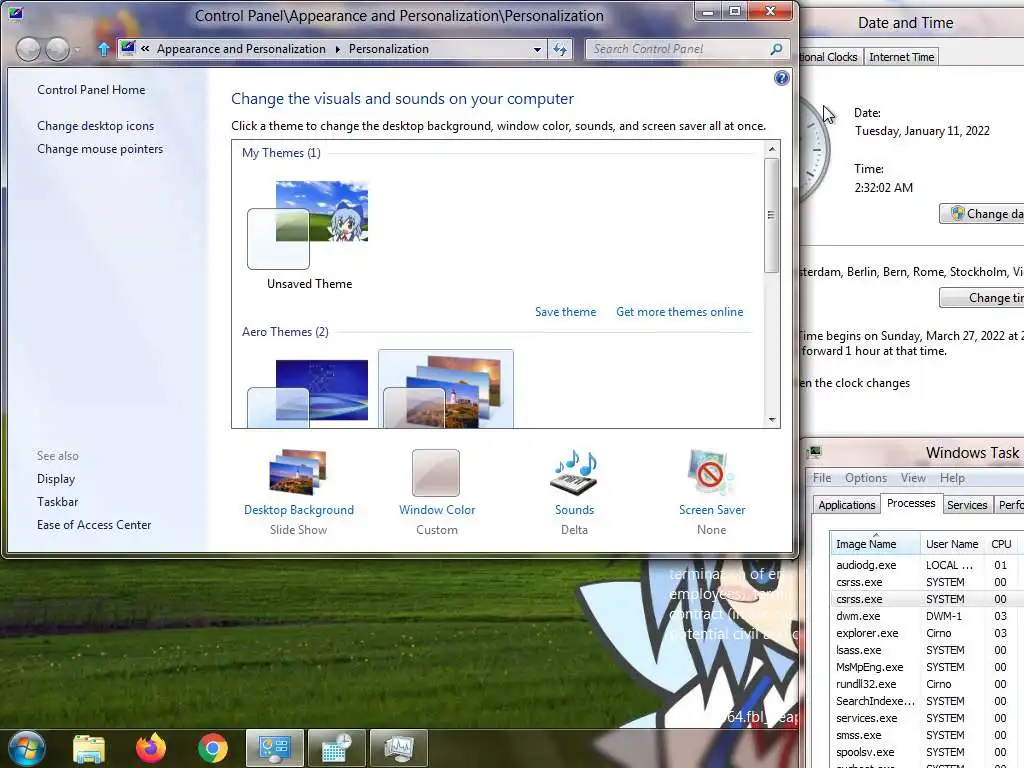Viewport: 1024px width, 768px height.
Task: Click Control Panel Home link
Action: (91, 89)
